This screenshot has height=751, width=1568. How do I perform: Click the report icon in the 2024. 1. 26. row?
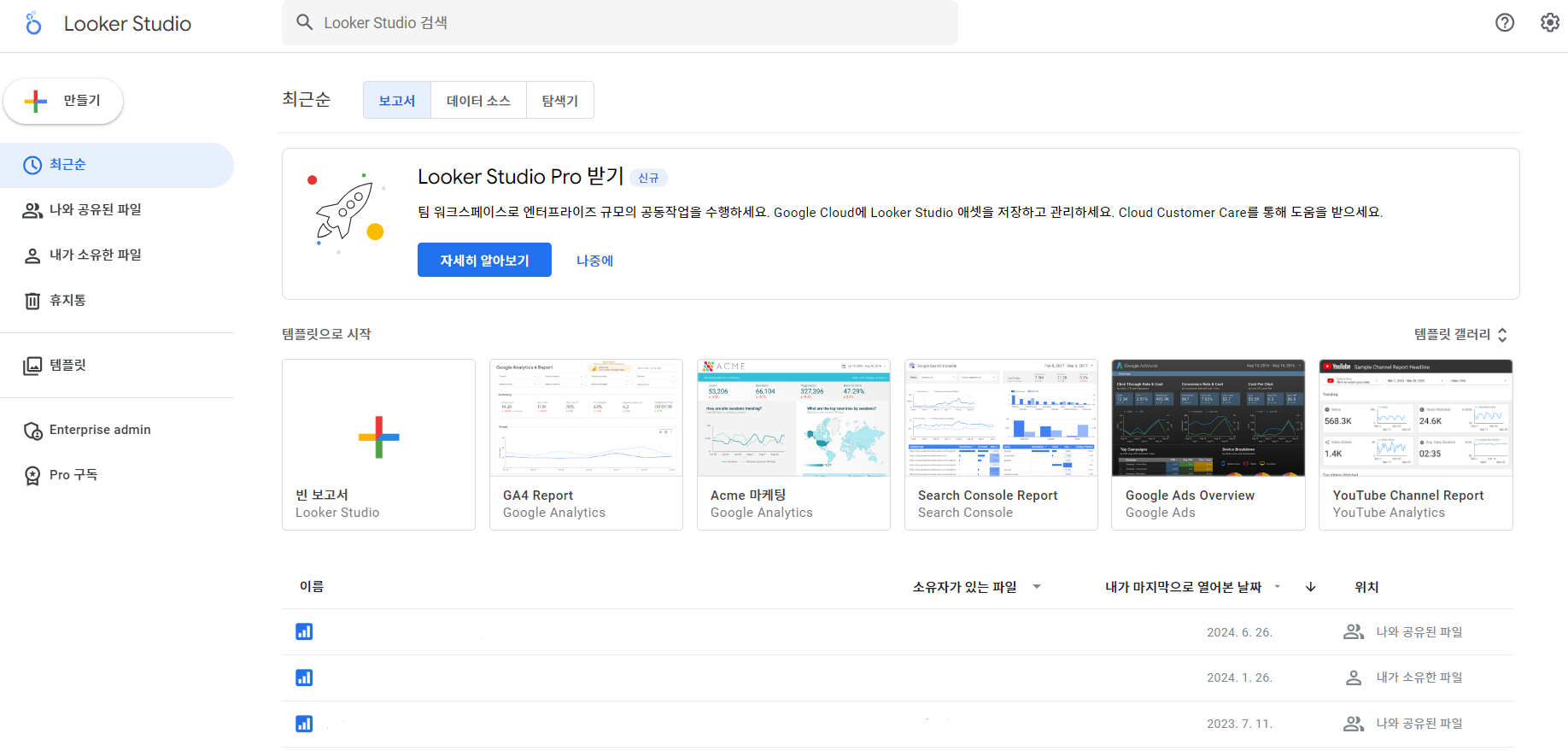coord(304,678)
